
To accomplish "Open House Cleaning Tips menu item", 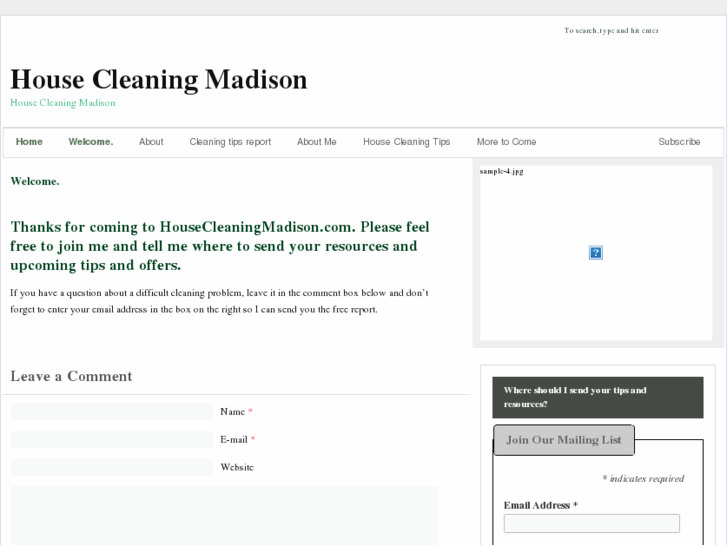I will (x=407, y=142).
